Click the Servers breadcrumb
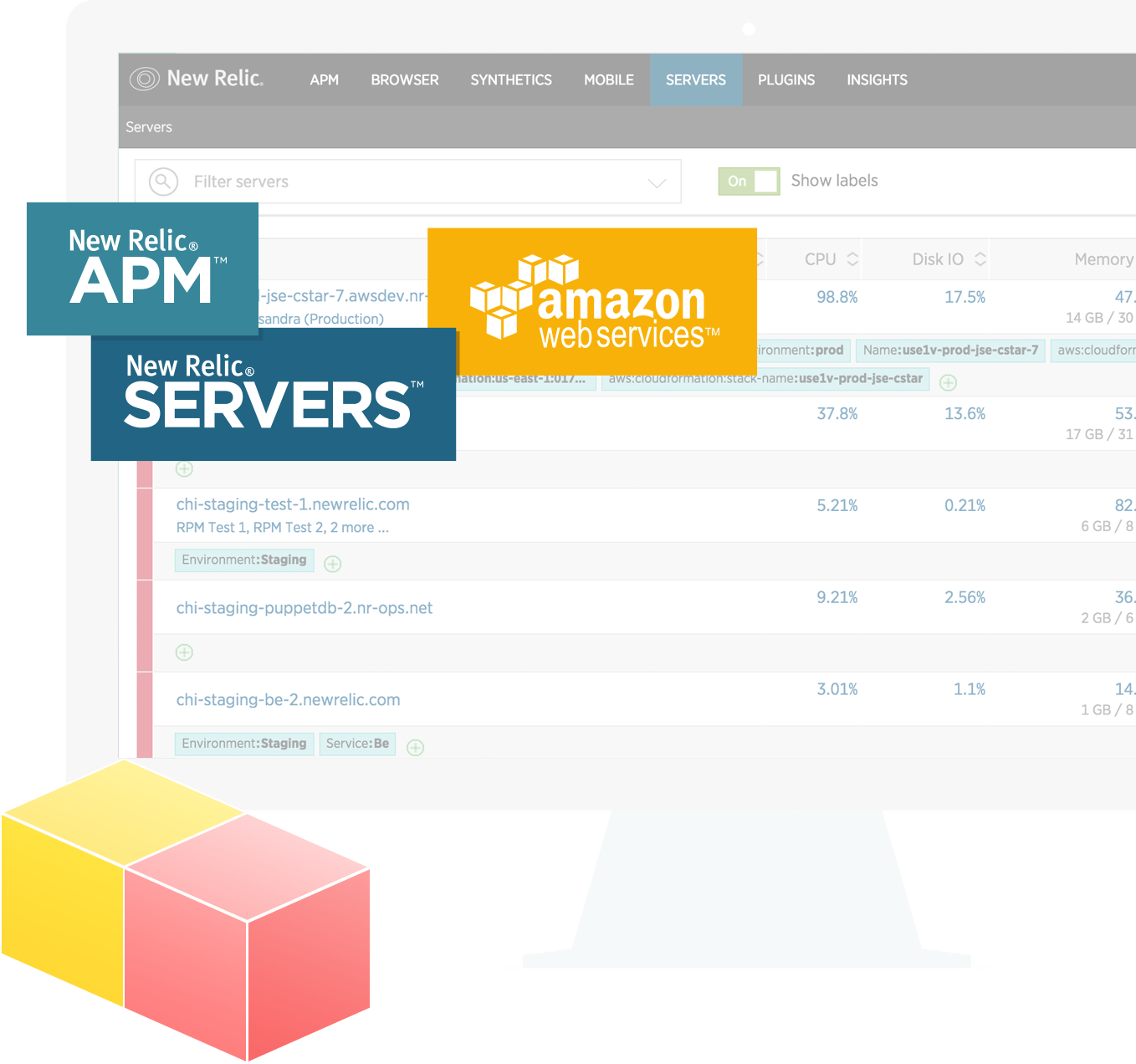 (x=149, y=127)
